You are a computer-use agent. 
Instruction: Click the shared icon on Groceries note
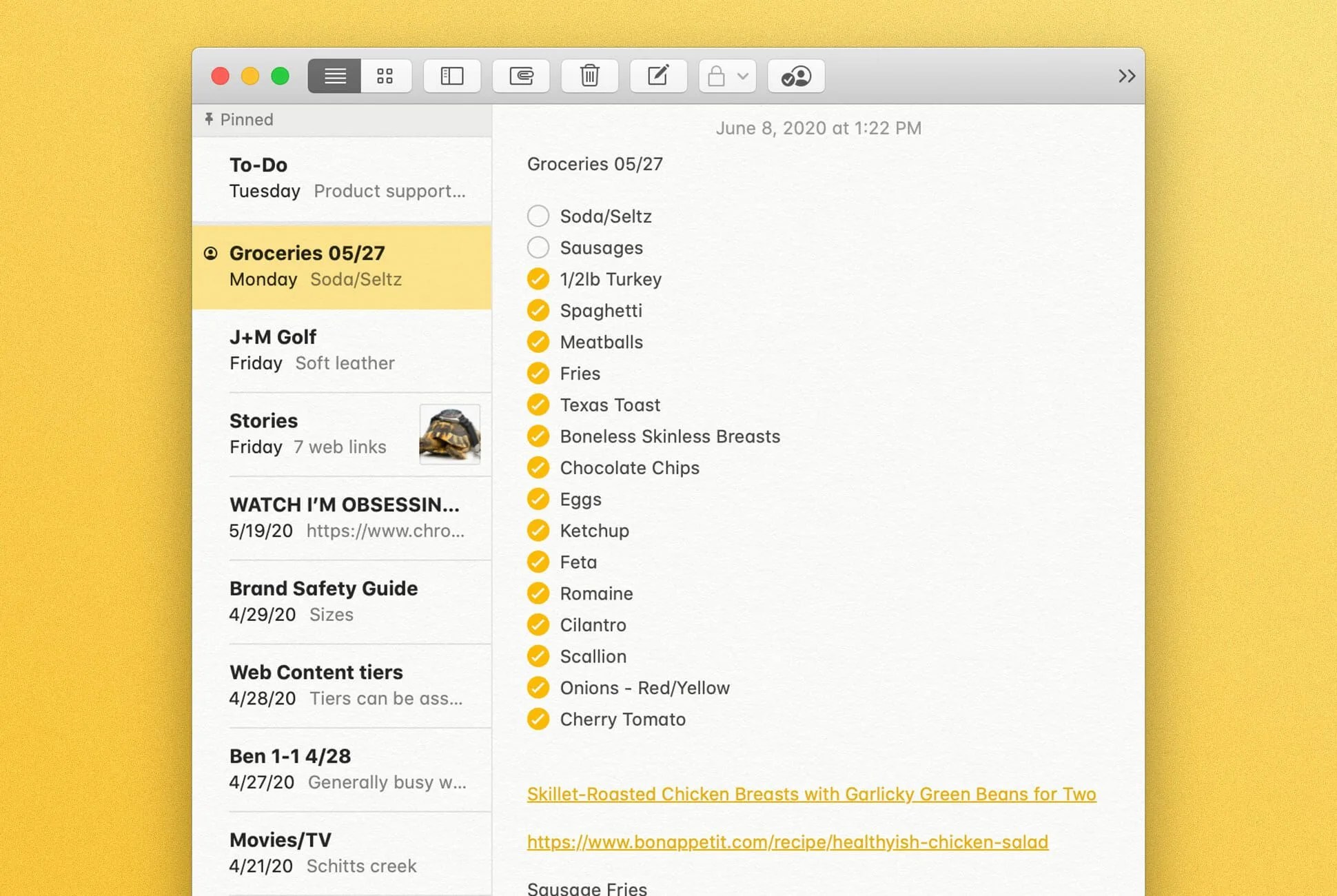(x=211, y=254)
